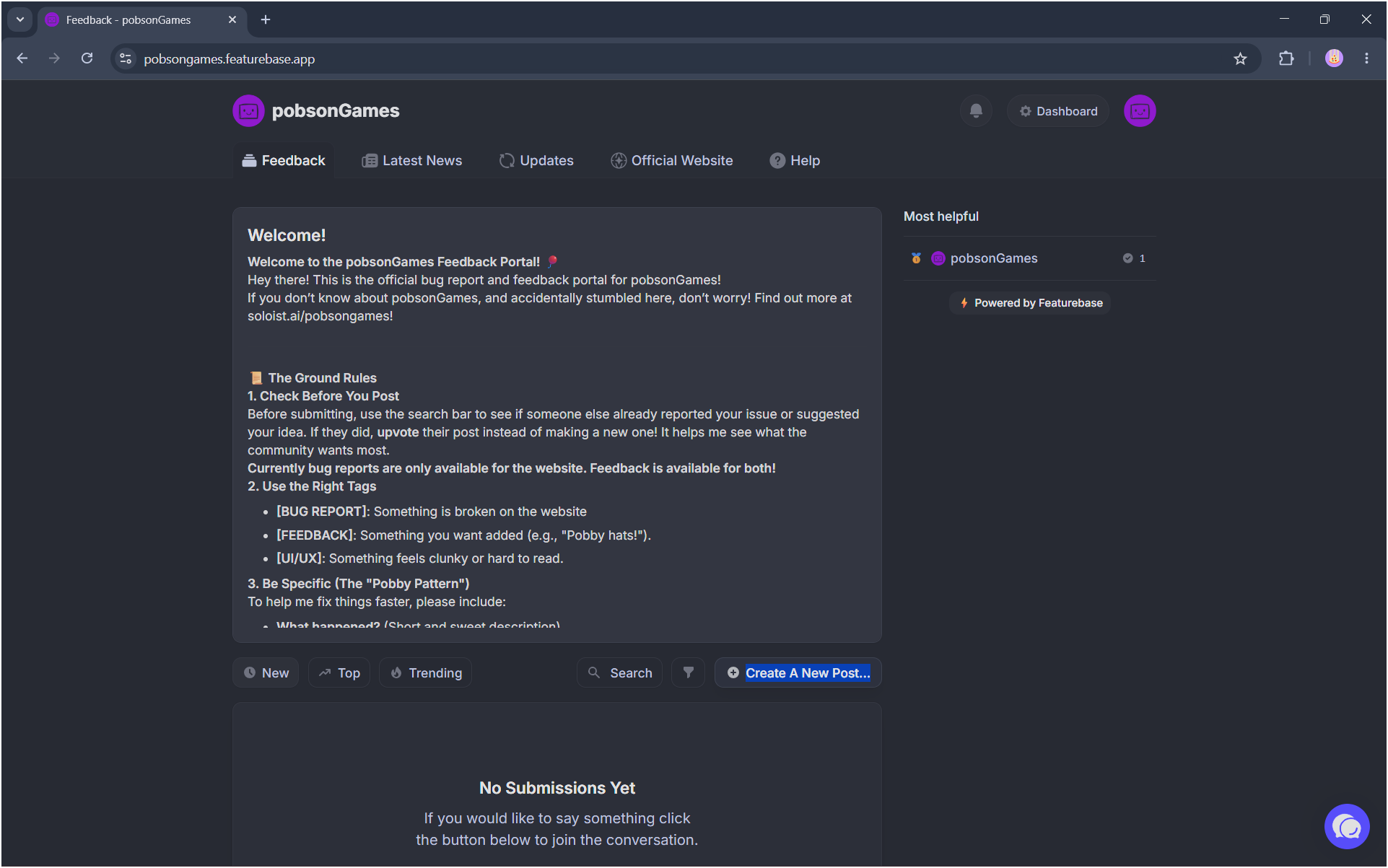The image size is (1388, 868).
Task: Open the purple profile avatar menu
Action: point(1140,111)
